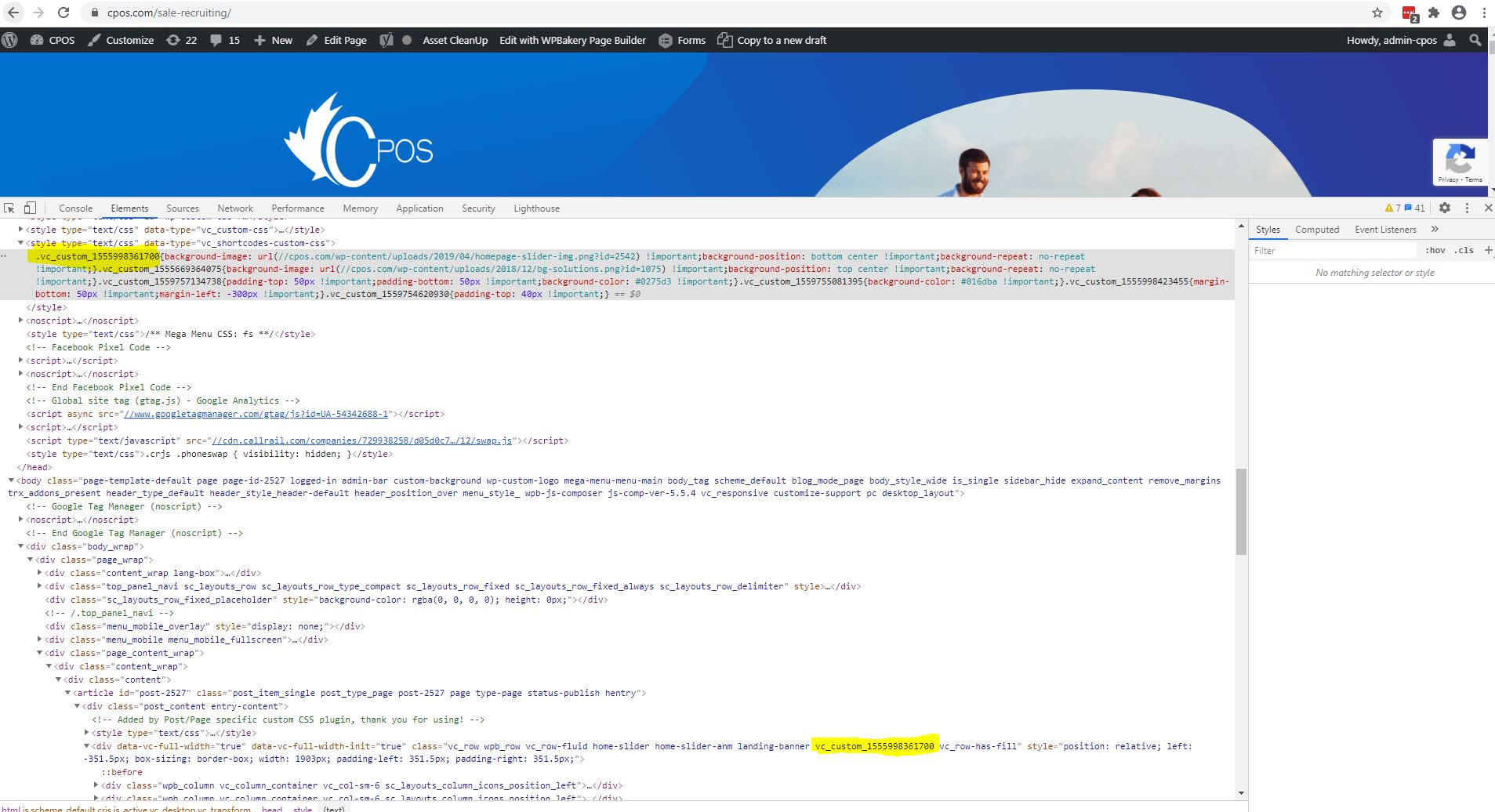The image size is (1495, 812).
Task: Go forward using the browser forward arrow
Action: 38,13
